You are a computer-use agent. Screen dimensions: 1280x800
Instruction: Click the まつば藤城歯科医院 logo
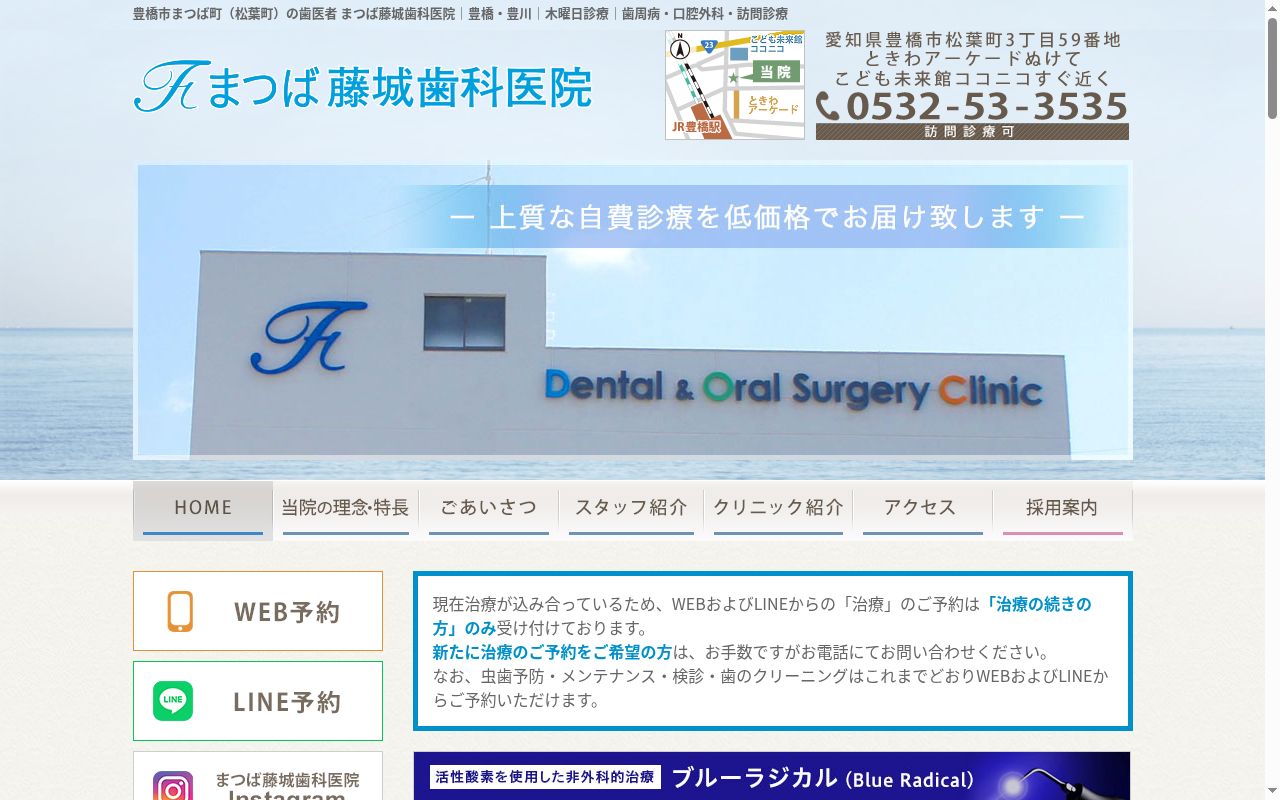tap(362, 87)
